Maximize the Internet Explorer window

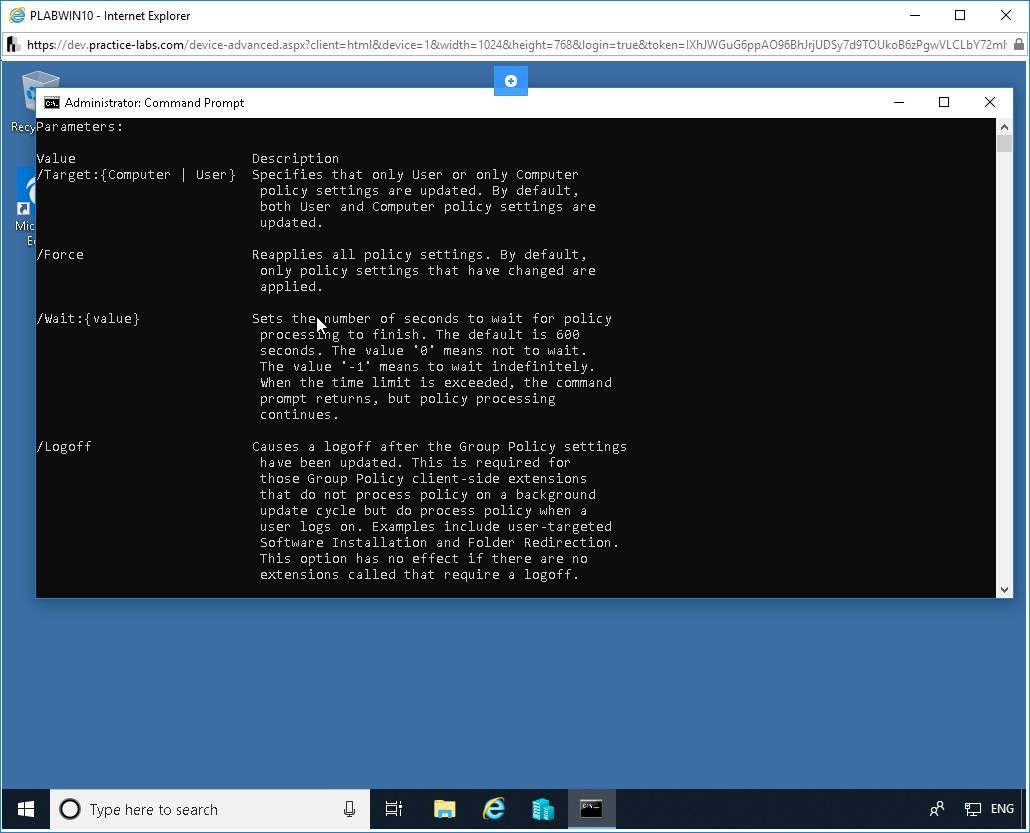tap(960, 15)
